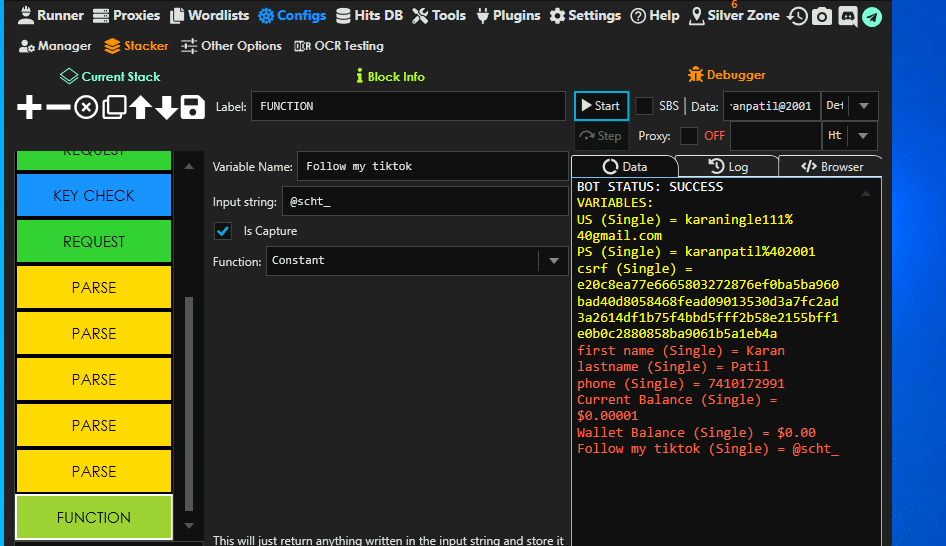
Task: Click the remove block minus icon
Action: click(x=59, y=108)
